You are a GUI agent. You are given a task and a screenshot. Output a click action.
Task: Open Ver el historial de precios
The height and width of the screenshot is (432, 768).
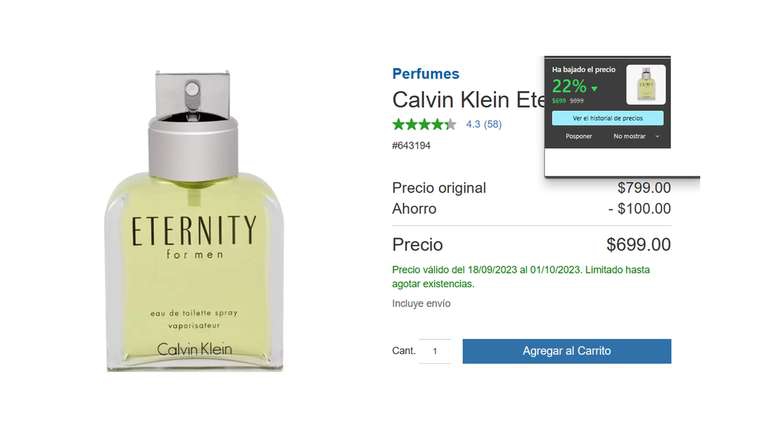coord(608,118)
